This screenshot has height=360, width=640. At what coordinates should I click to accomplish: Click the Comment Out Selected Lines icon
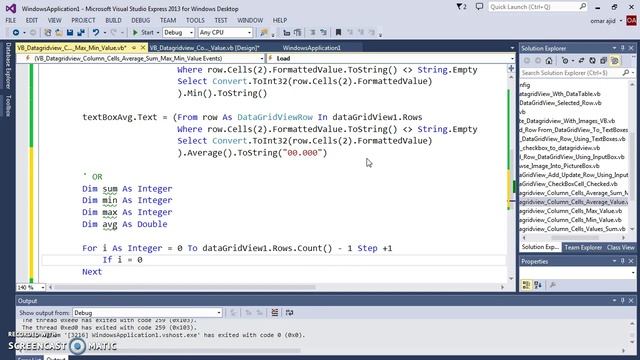[313, 33]
